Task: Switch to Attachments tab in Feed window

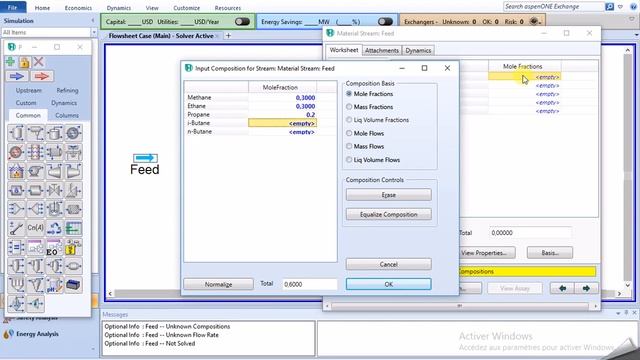Action: (382, 50)
